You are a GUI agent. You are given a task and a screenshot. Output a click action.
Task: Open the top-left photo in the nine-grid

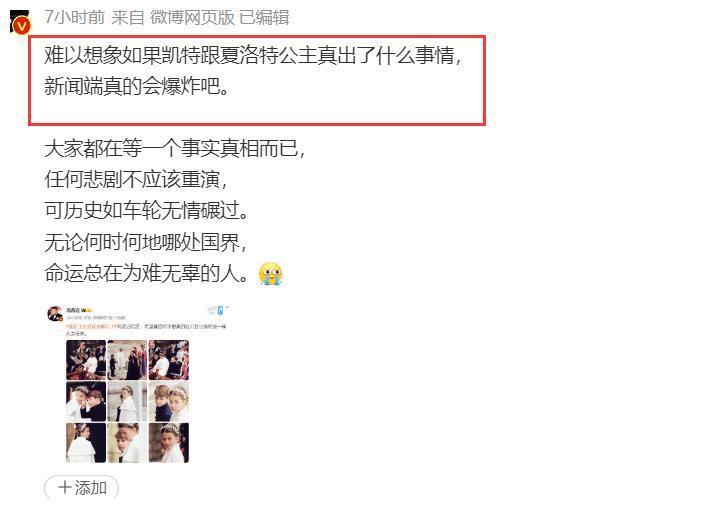coord(86,360)
